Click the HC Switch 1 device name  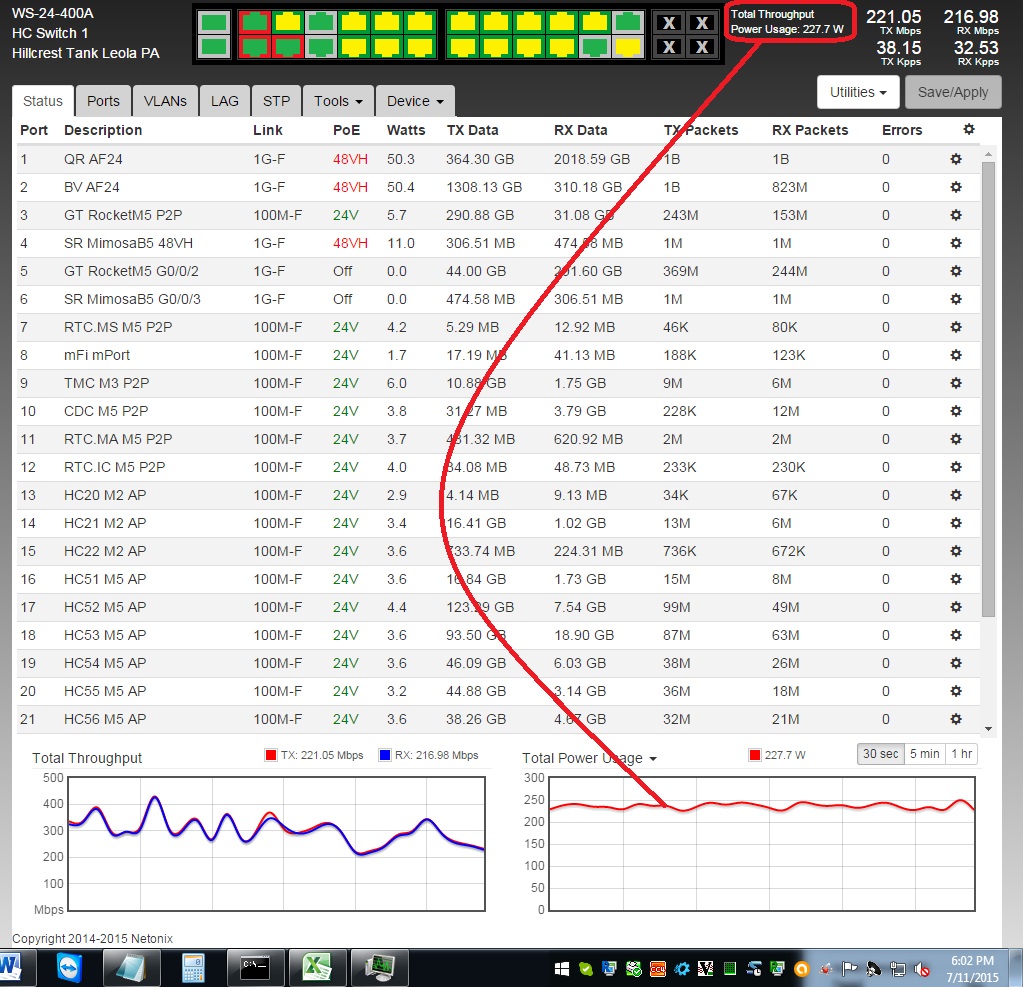click(50, 33)
